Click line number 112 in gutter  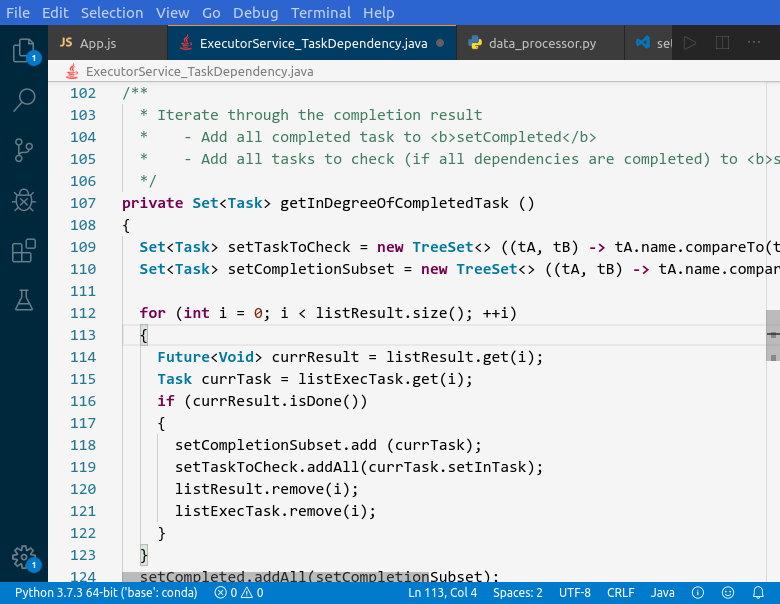click(83, 313)
